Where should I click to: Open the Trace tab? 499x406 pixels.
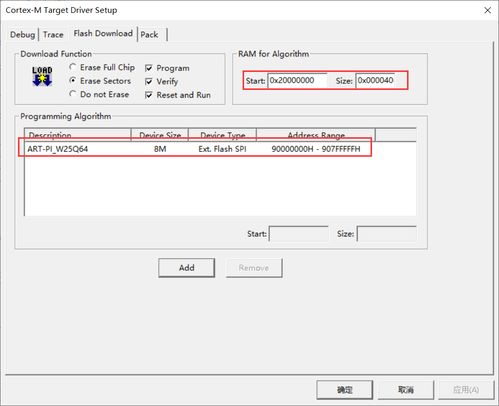(53, 35)
